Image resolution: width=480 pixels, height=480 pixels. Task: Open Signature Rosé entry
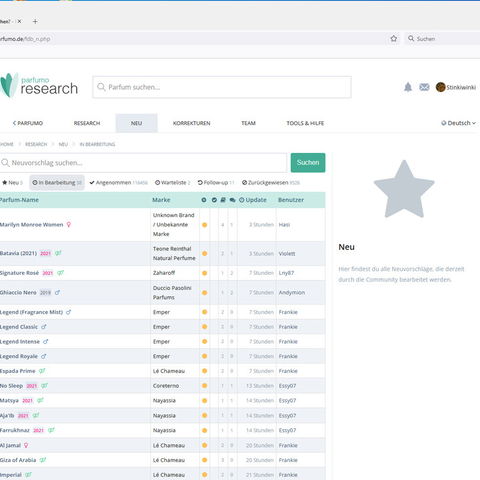point(19,273)
